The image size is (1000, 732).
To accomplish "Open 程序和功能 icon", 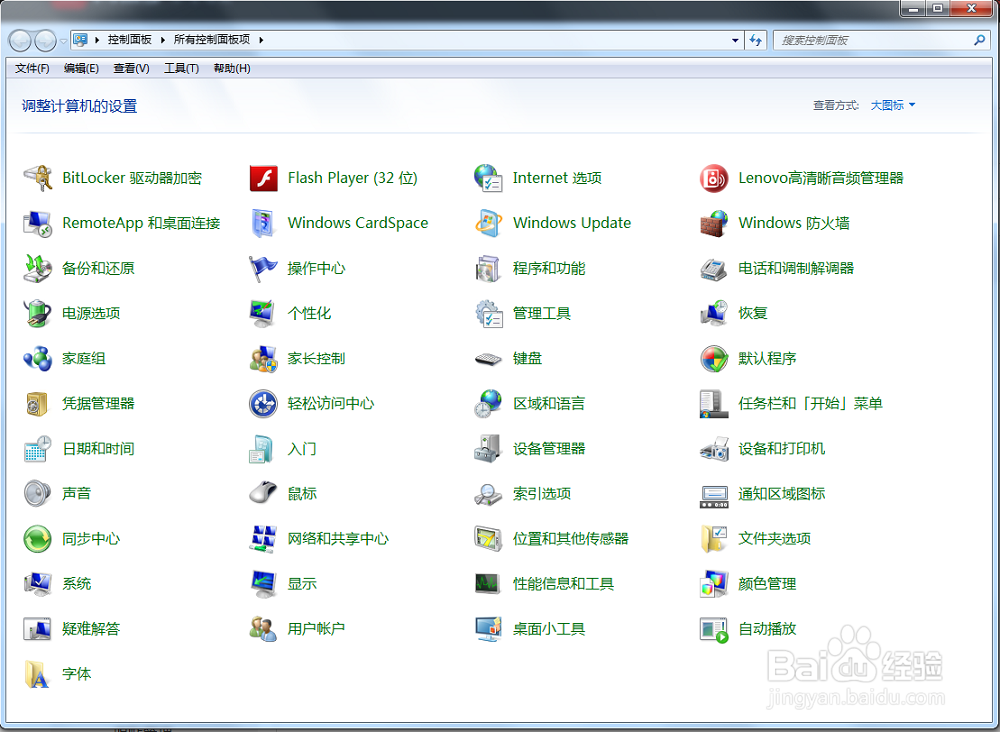I will (489, 268).
